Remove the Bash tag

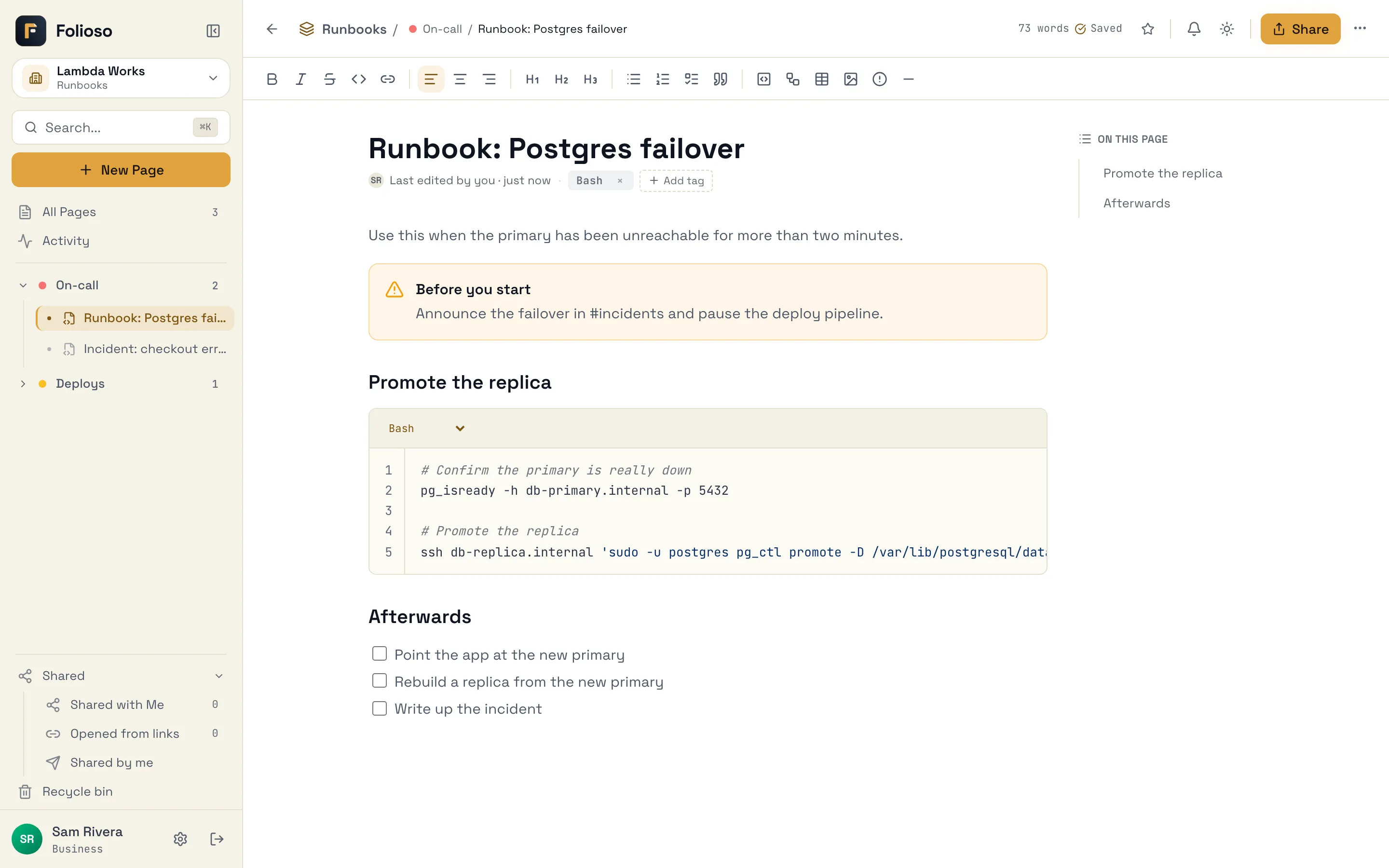point(620,180)
